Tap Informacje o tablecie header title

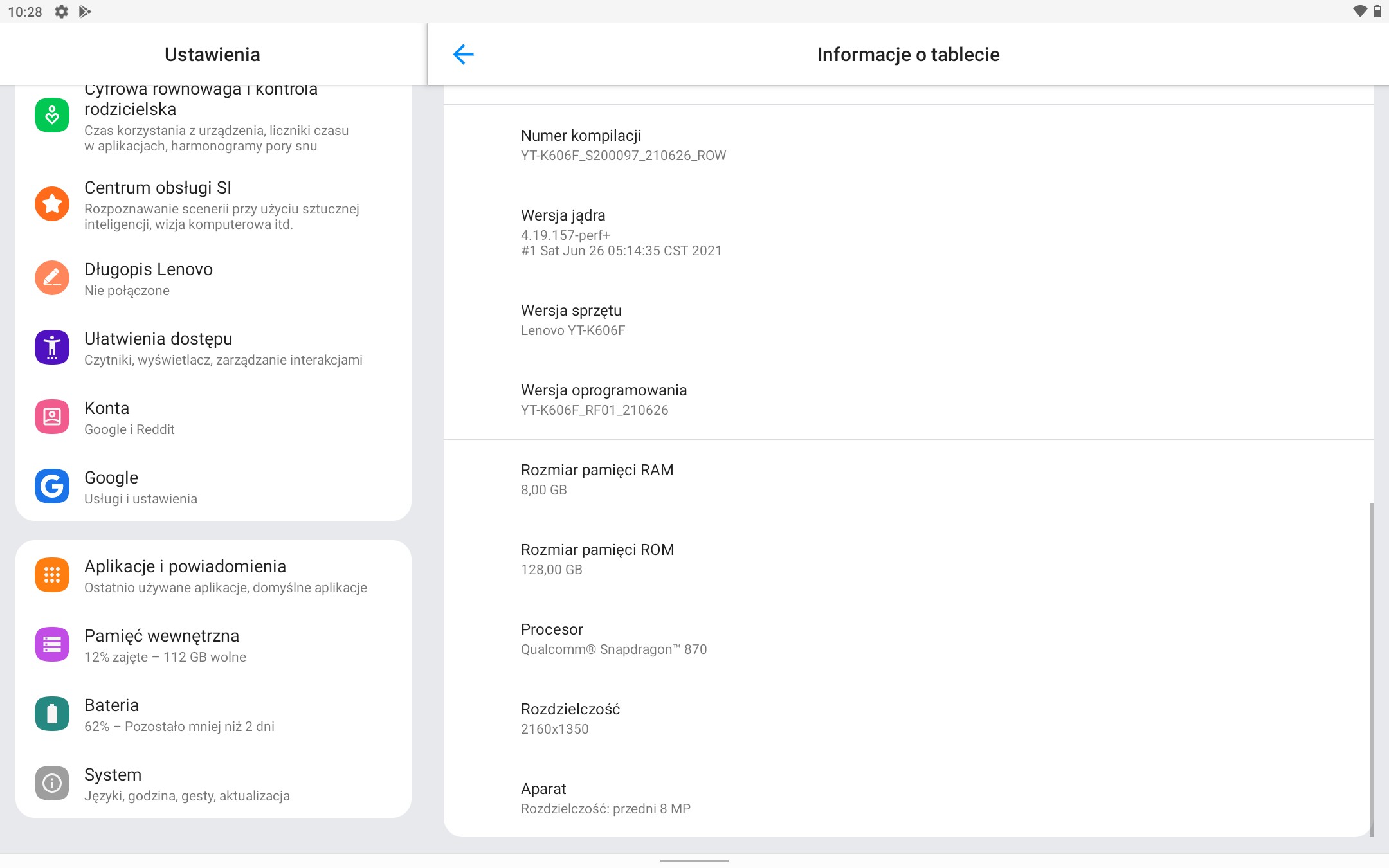pyautogui.click(x=908, y=55)
